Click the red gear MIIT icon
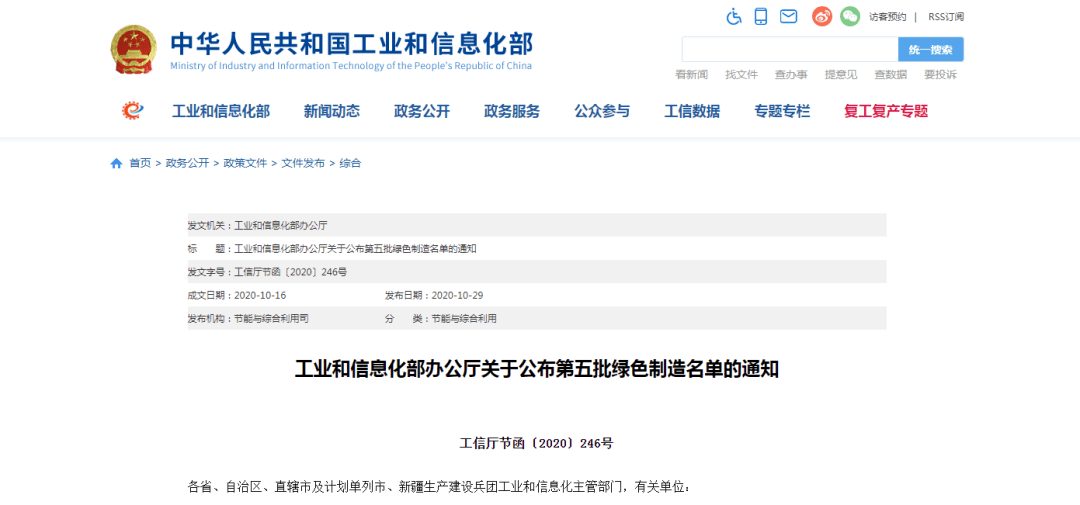Viewport: 1080px width, 505px height. [x=133, y=110]
